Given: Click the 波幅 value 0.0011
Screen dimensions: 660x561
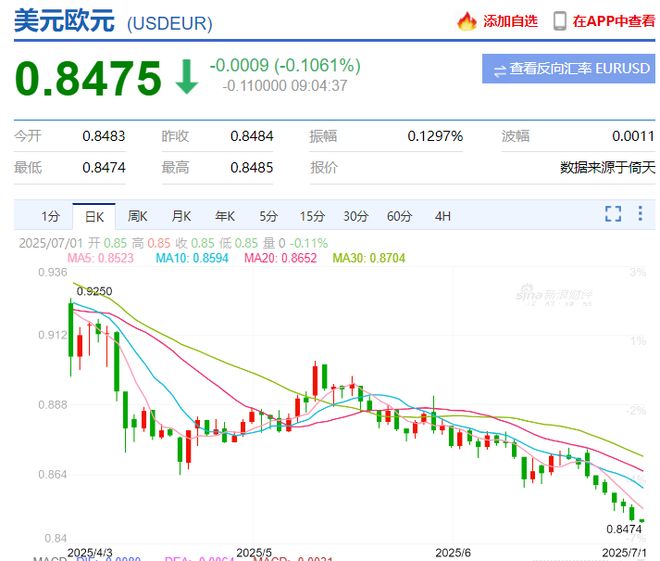Looking at the screenshot, I should 633,136.
